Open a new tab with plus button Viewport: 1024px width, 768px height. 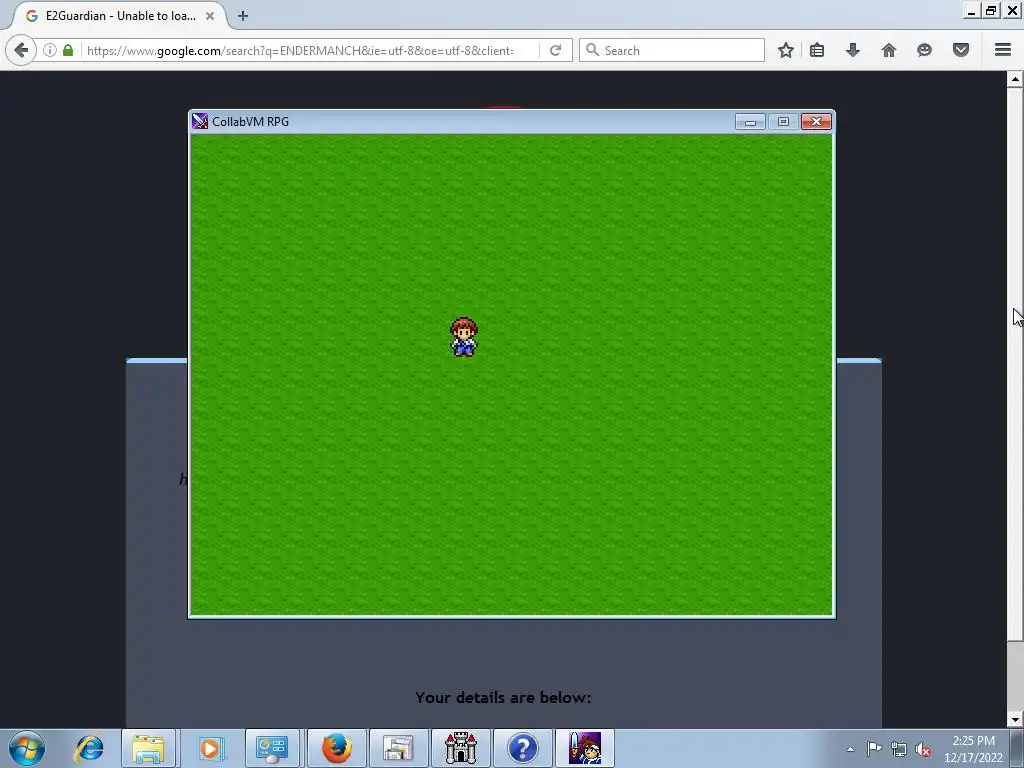pos(243,16)
